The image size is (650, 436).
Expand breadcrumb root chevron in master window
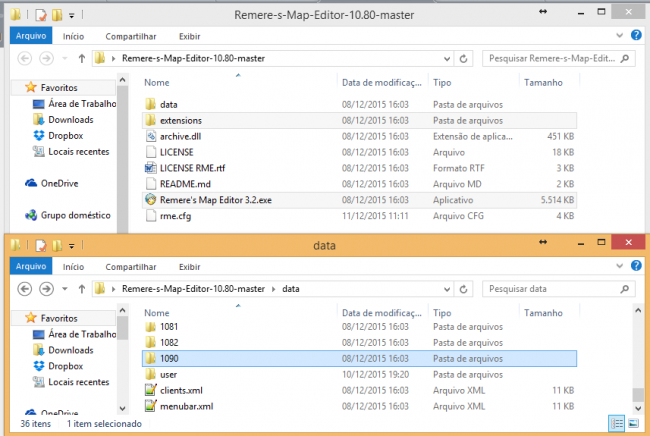(x=113, y=58)
